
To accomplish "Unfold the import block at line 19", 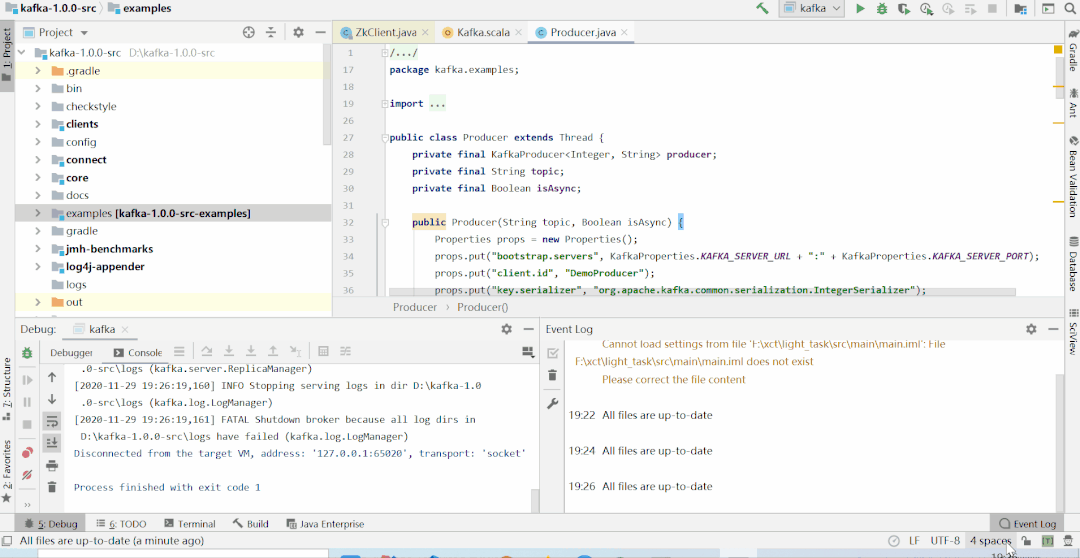I will coord(384,104).
